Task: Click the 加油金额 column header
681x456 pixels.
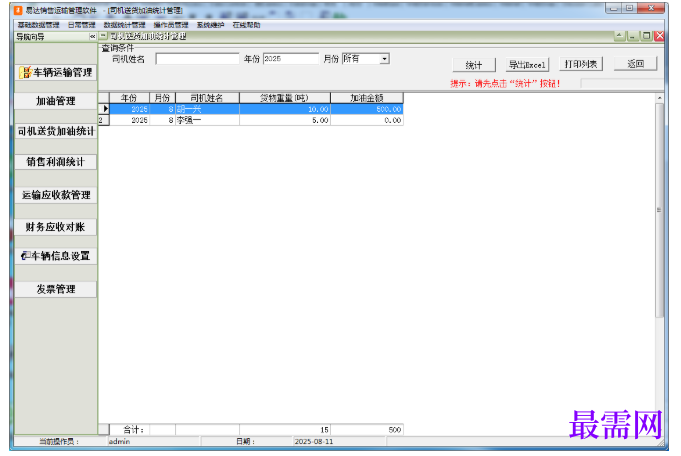Action: [367, 98]
